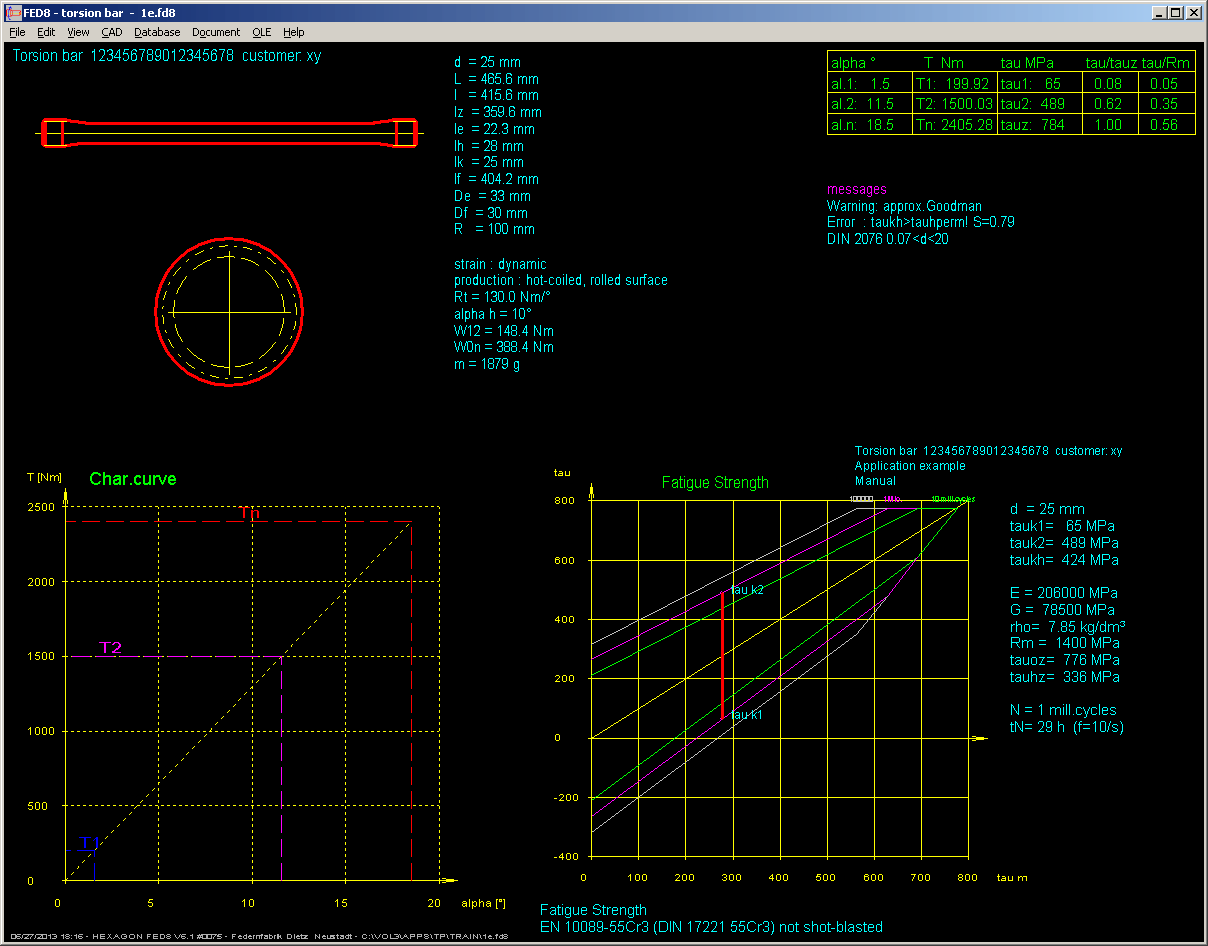The height and width of the screenshot is (946, 1208).
Task: Minimize the FED8 window
Action: (x=1158, y=13)
